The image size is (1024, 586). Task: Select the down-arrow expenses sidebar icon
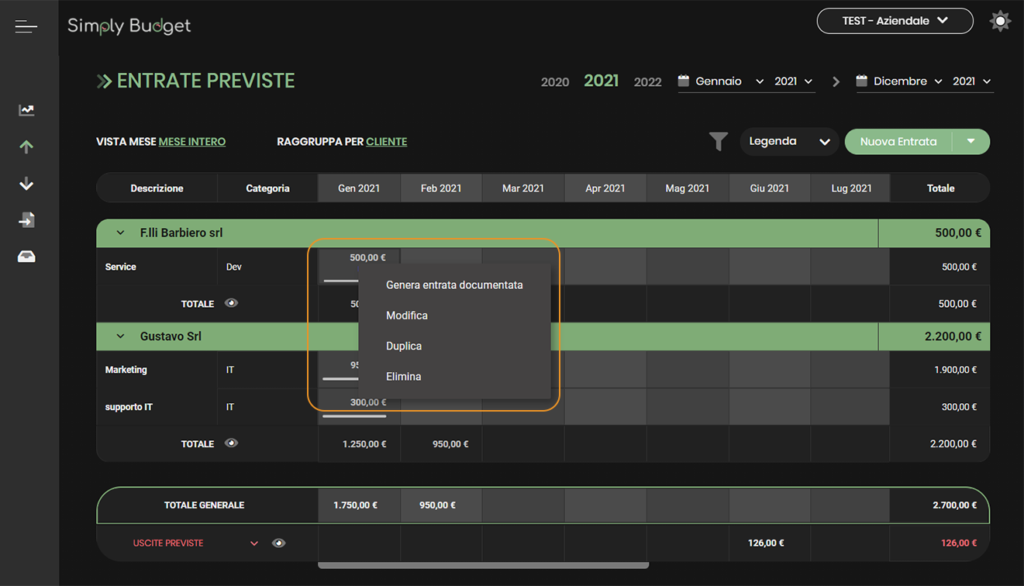27,184
